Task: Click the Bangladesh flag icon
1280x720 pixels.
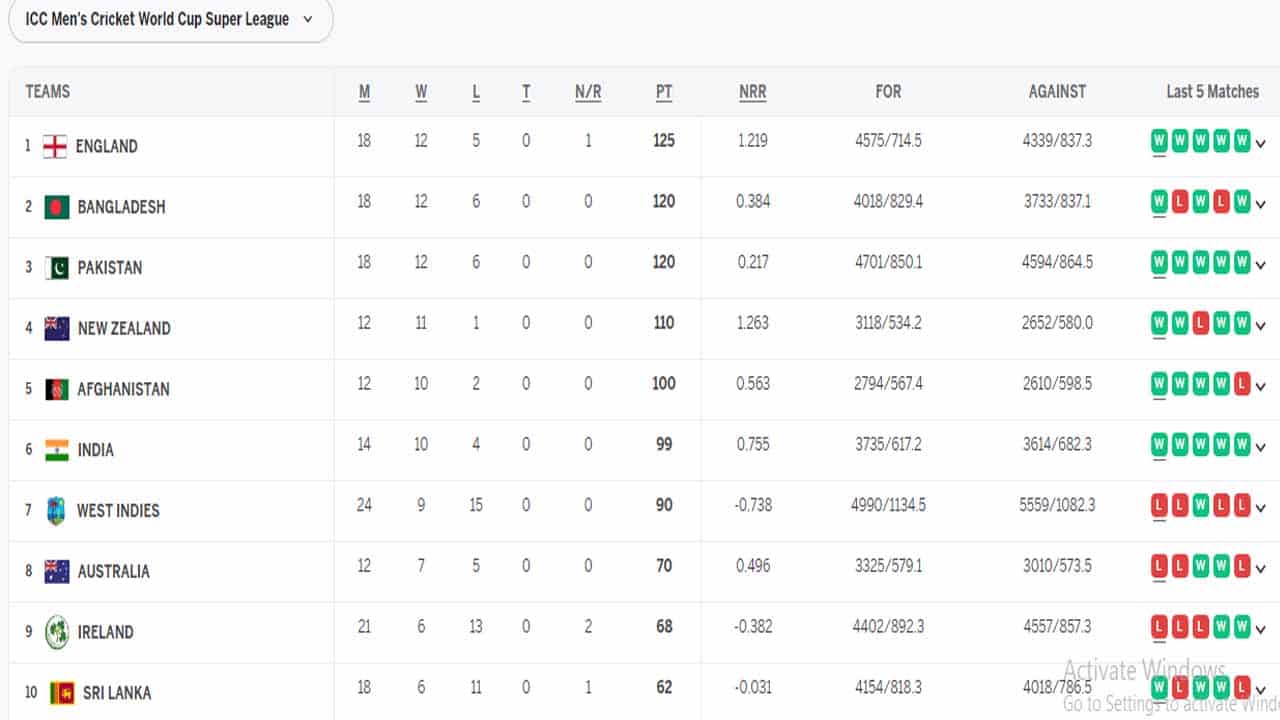Action: coord(57,207)
